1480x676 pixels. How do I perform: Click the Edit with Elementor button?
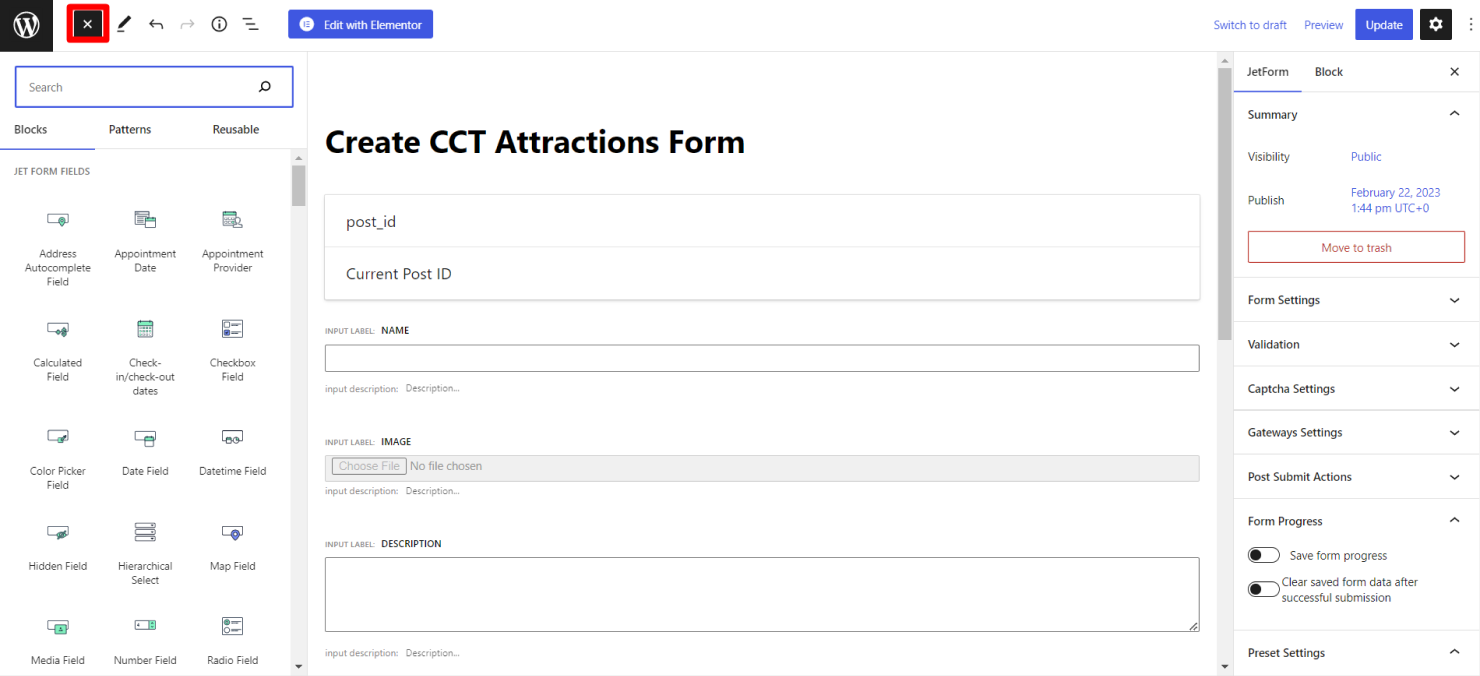click(x=361, y=25)
